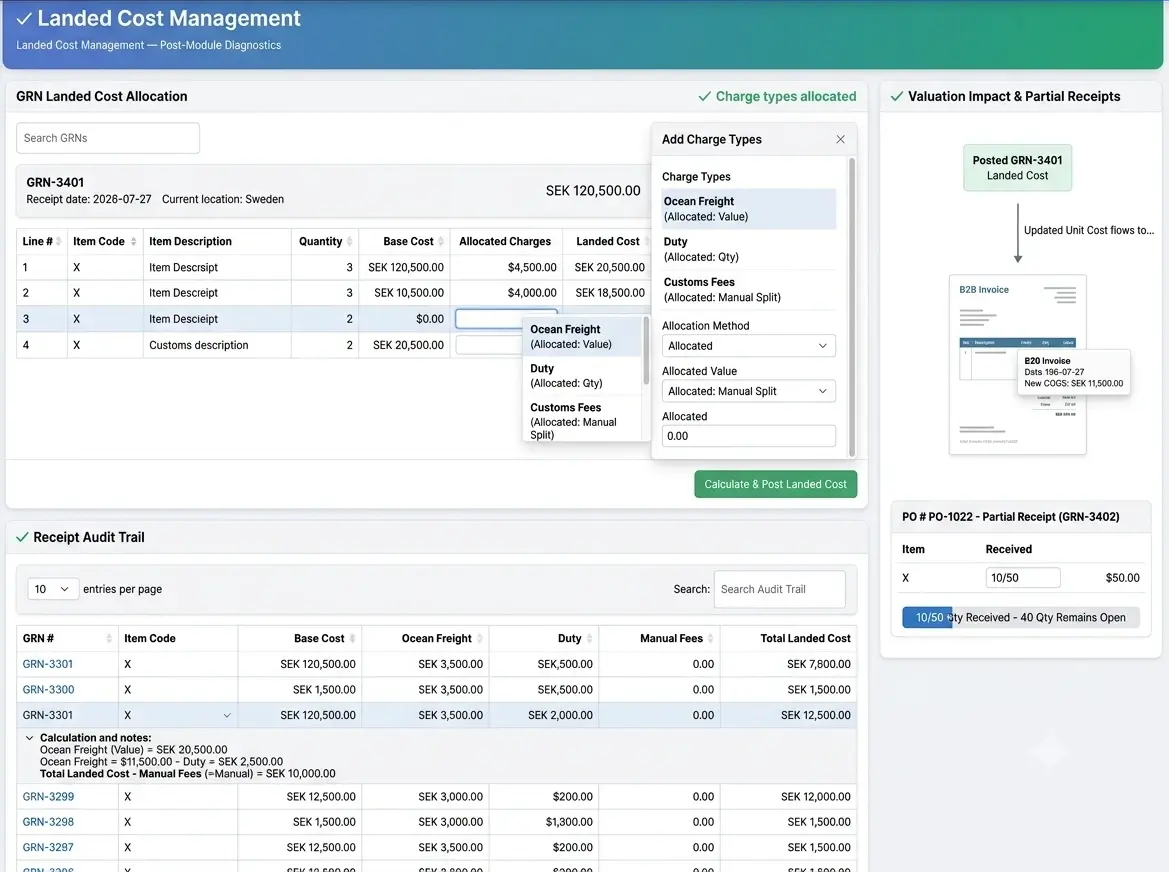Viewport: 1169px width, 872px height.
Task: Click line 2 landed cost SEK 18,500.00
Action: tap(610, 293)
